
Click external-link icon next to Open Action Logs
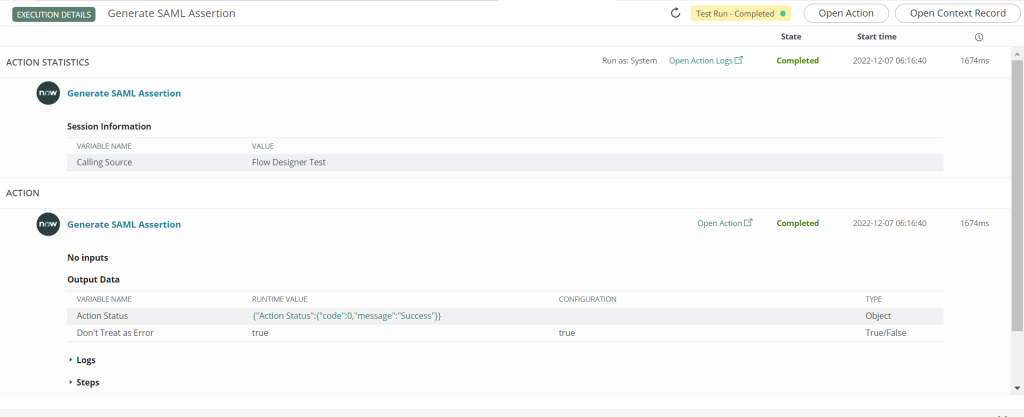[x=739, y=61]
